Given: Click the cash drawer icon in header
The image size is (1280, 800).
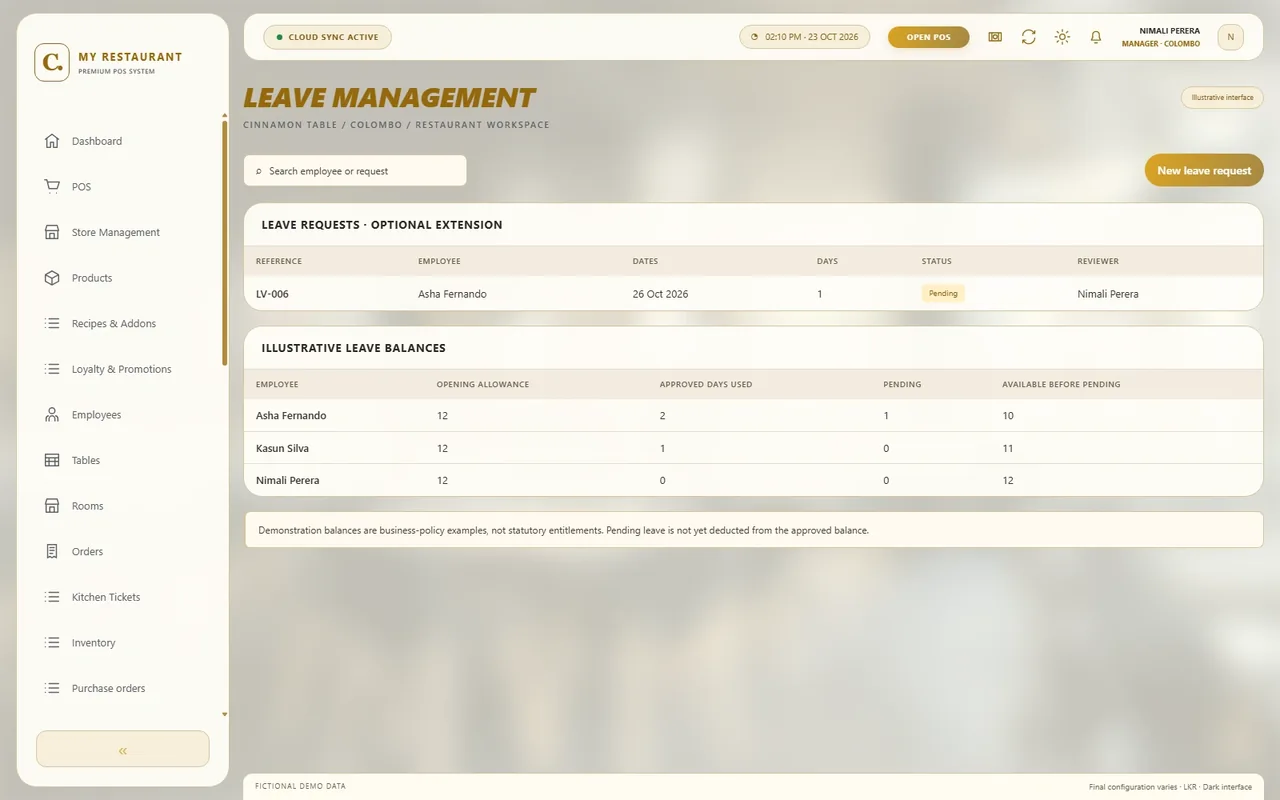Looking at the screenshot, I should (995, 37).
